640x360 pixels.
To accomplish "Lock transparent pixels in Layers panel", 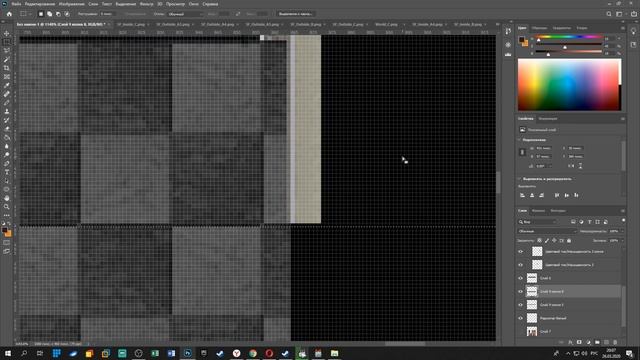I will click(540, 241).
